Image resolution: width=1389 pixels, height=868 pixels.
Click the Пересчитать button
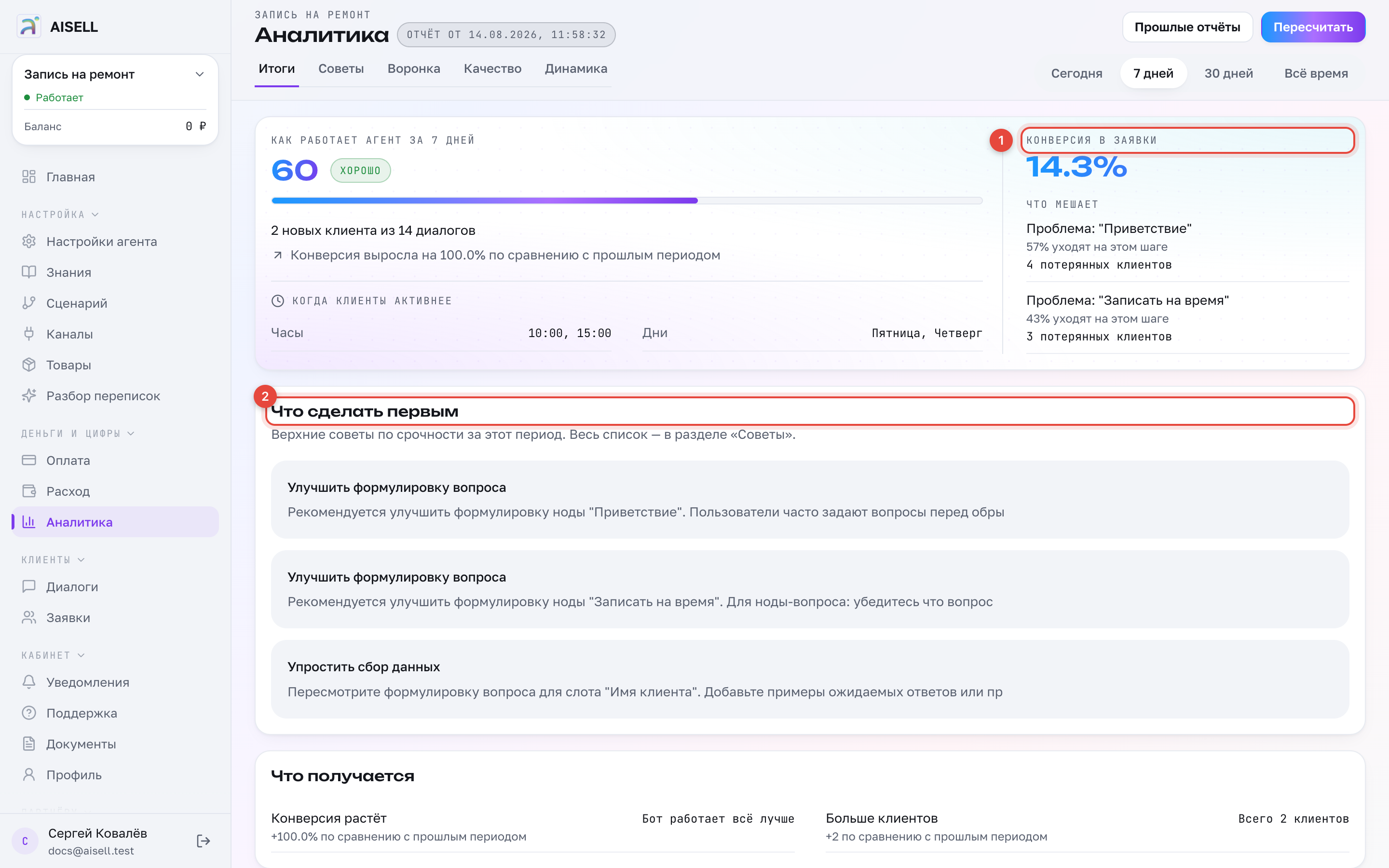coord(1313,27)
